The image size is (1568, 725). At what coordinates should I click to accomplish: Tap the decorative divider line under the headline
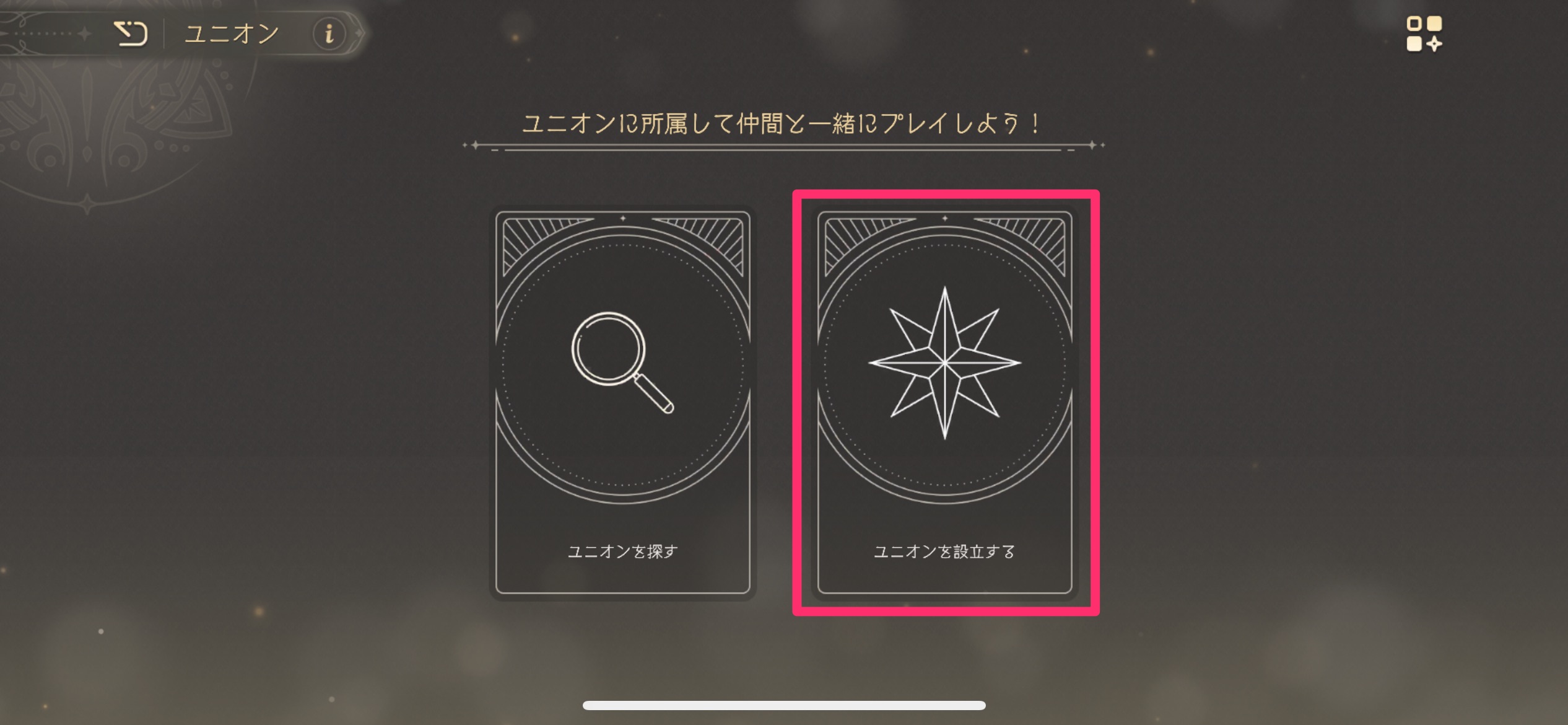click(x=783, y=147)
